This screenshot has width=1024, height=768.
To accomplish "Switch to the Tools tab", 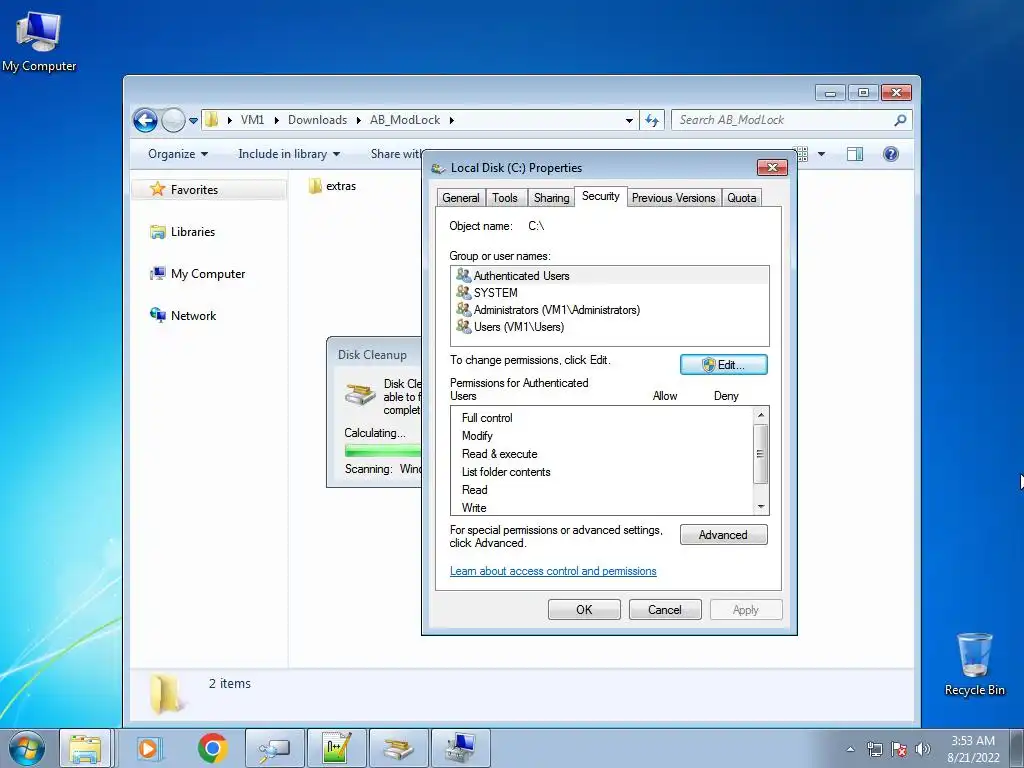I will point(505,198).
